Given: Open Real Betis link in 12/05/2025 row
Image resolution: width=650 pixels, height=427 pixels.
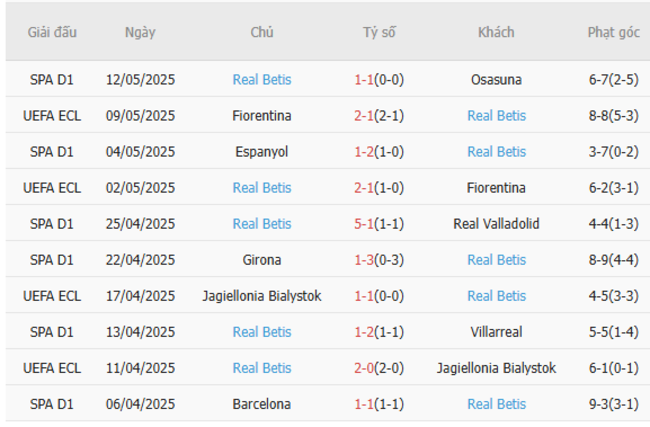Looking at the screenshot, I should tap(262, 80).
